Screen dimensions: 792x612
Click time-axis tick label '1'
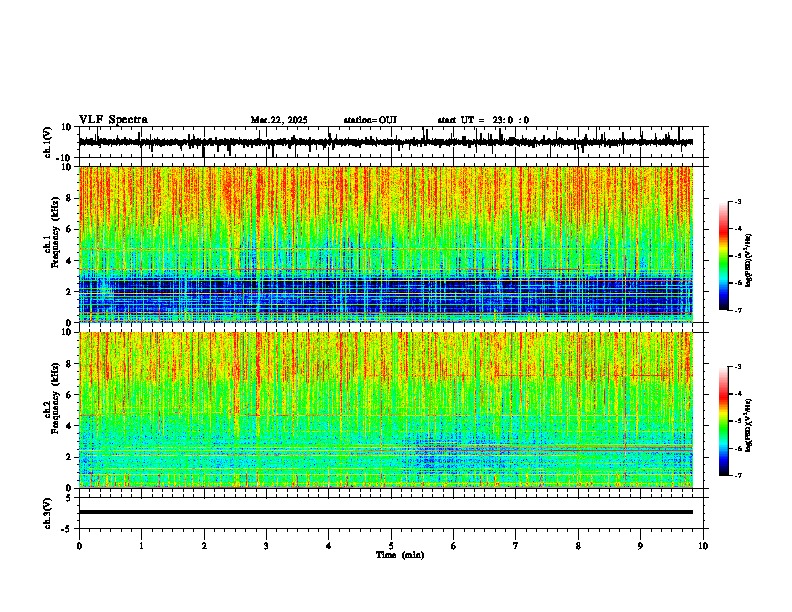click(x=141, y=546)
